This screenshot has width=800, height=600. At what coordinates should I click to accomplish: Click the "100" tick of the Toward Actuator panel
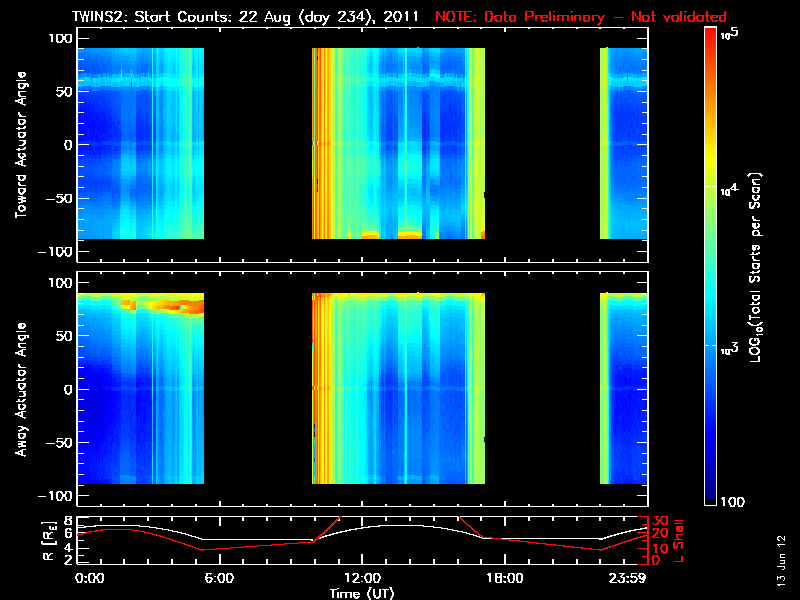point(60,38)
